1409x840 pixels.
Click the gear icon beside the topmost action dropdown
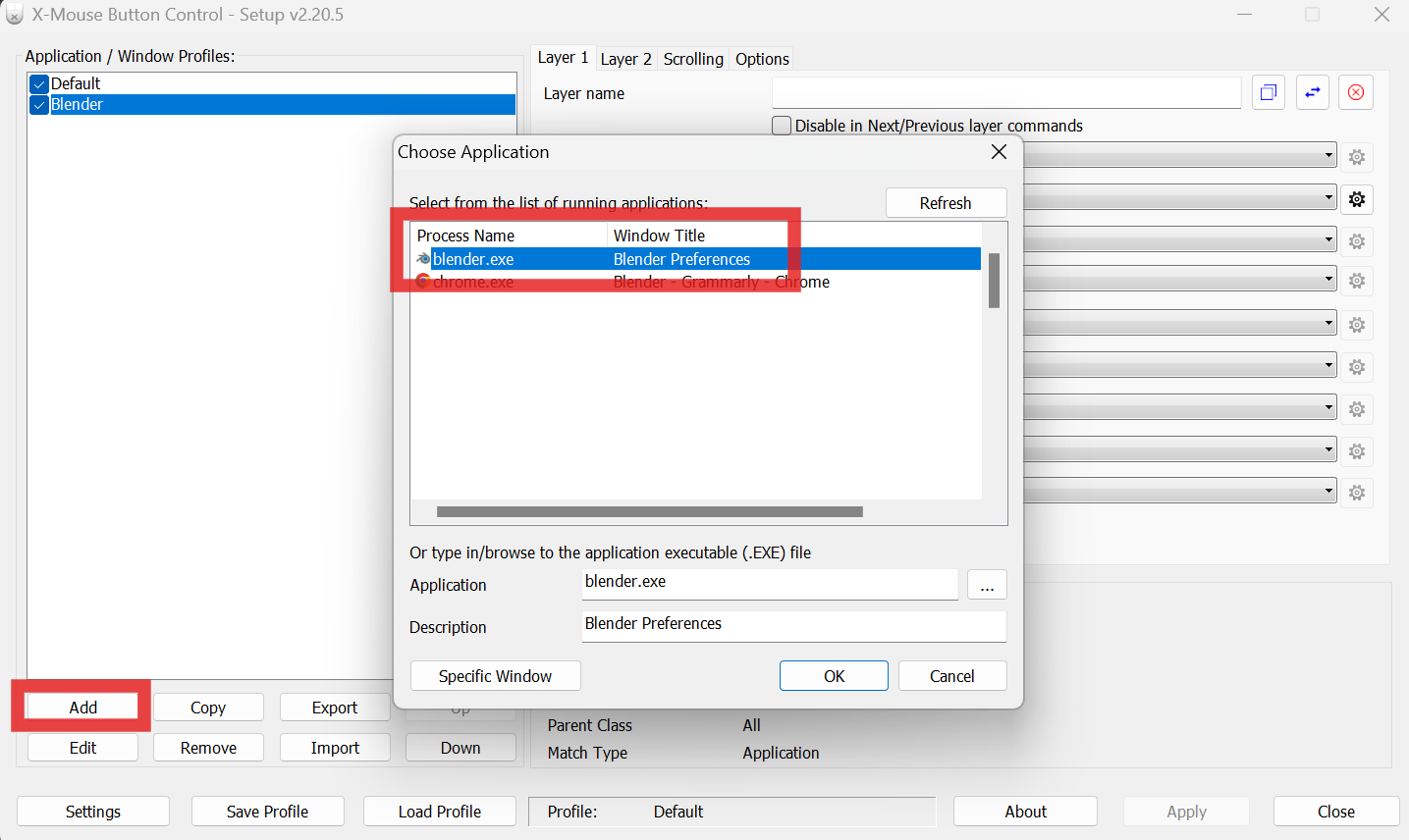click(x=1356, y=156)
